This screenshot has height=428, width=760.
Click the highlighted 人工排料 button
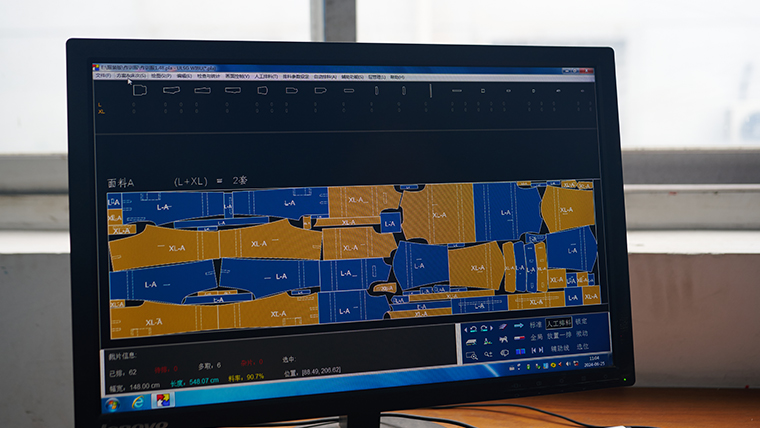[x=559, y=323]
